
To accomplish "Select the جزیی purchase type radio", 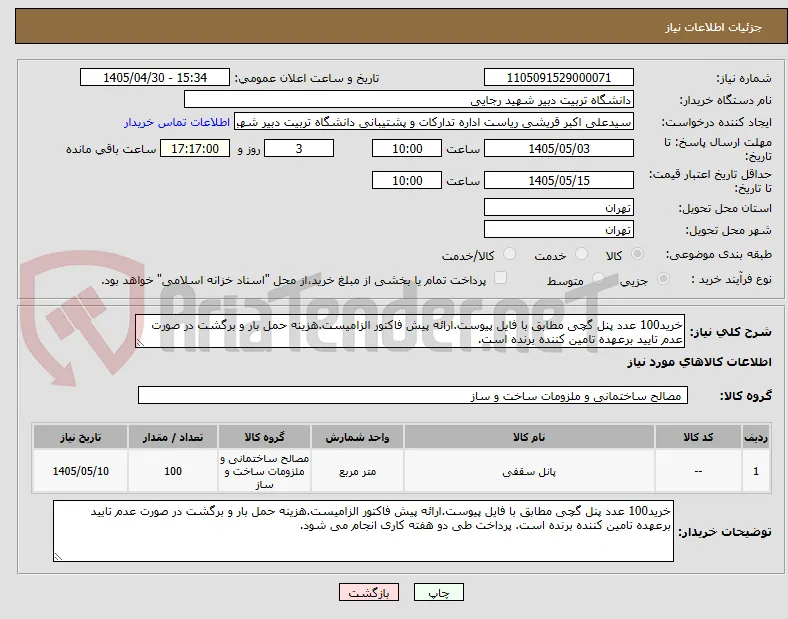I will tap(663, 278).
